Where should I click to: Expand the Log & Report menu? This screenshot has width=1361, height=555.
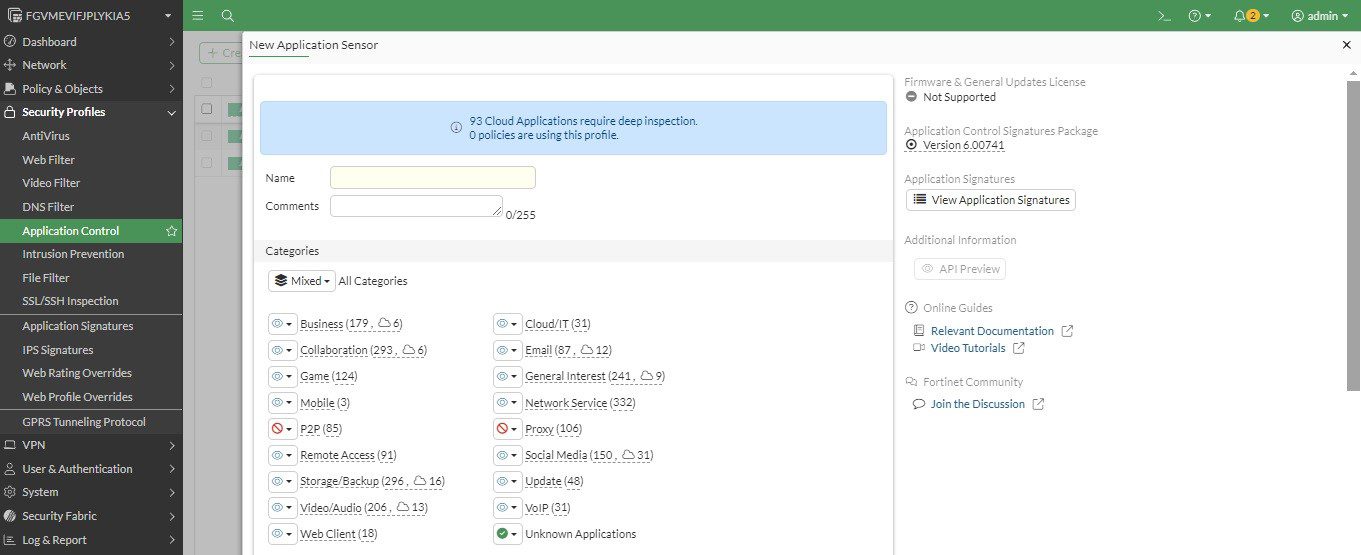coord(91,540)
